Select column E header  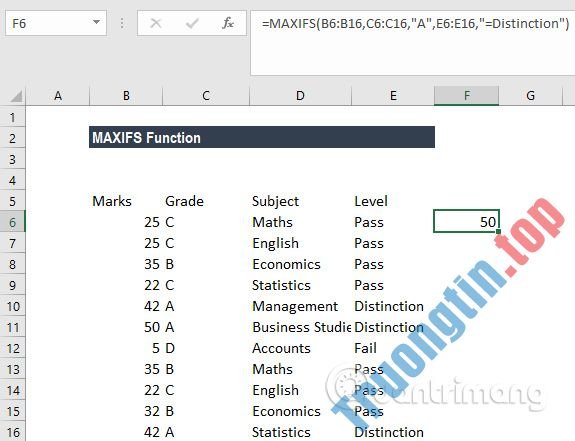pos(393,96)
